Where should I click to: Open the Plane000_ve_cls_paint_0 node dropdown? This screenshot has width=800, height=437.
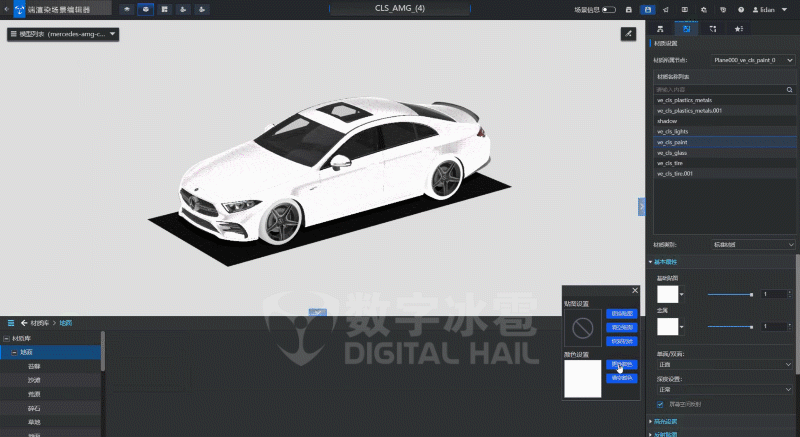coord(753,60)
